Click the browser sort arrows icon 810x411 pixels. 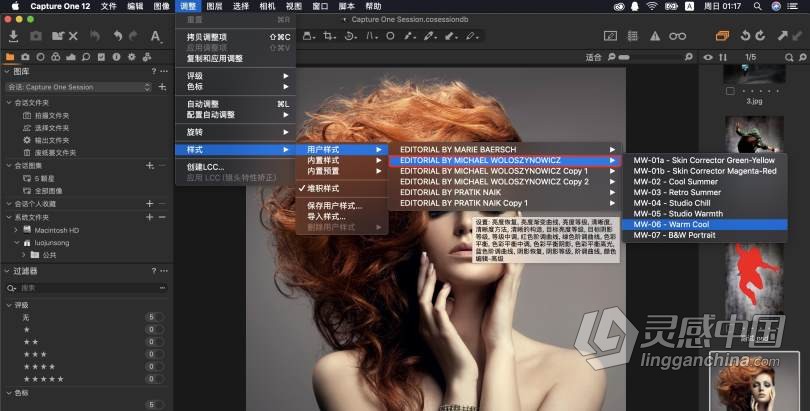tap(723, 57)
